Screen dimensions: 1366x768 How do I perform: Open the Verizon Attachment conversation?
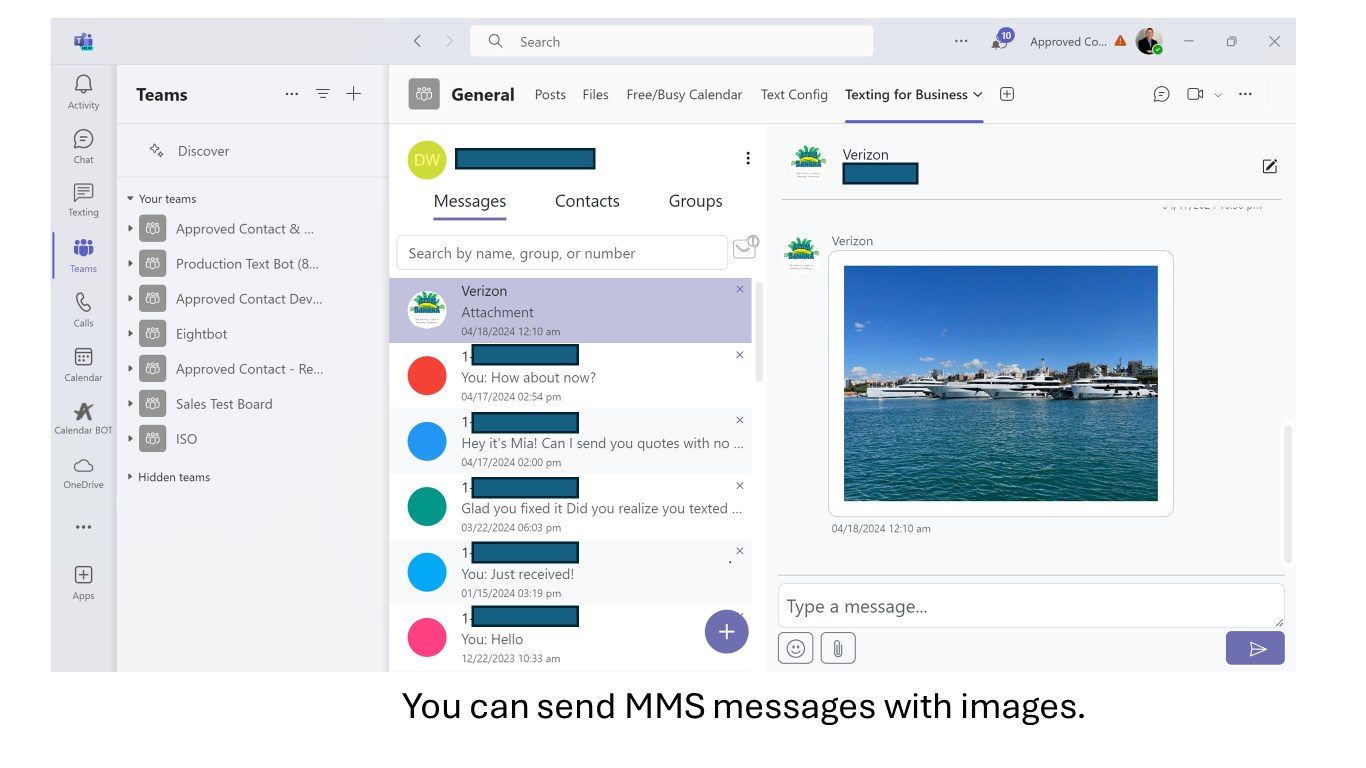pyautogui.click(x=570, y=311)
